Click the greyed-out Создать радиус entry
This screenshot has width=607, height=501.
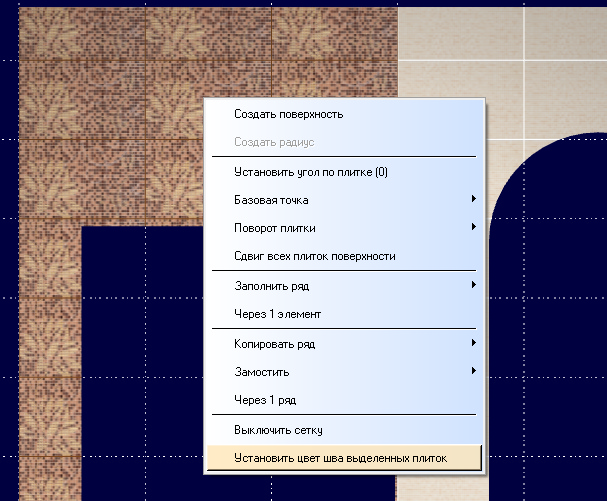tap(274, 142)
